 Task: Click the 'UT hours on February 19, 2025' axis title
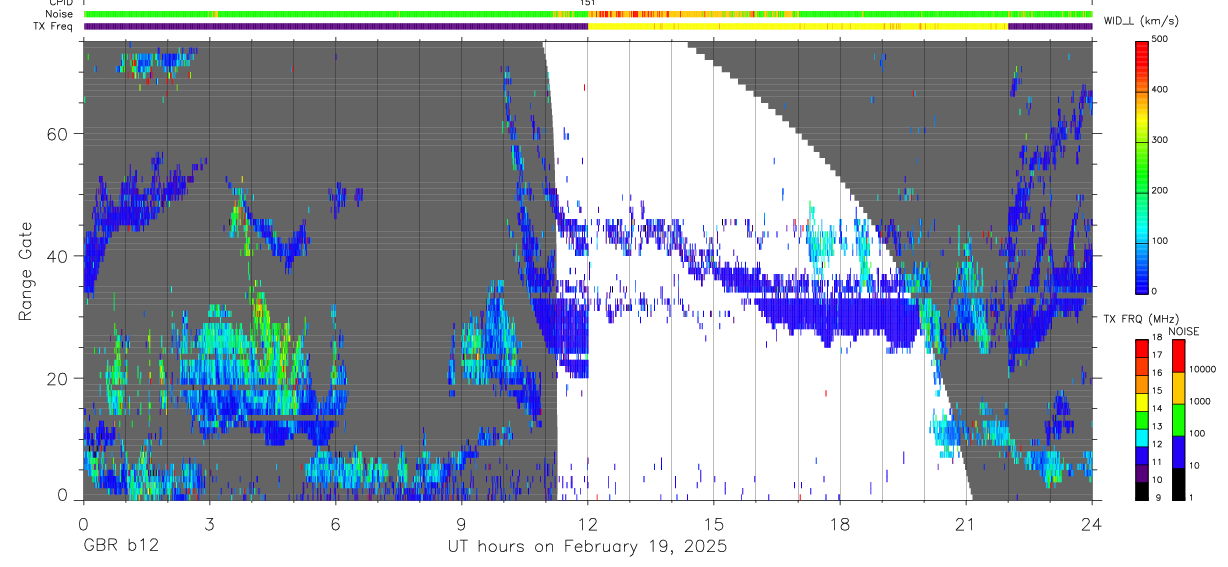coord(586,547)
